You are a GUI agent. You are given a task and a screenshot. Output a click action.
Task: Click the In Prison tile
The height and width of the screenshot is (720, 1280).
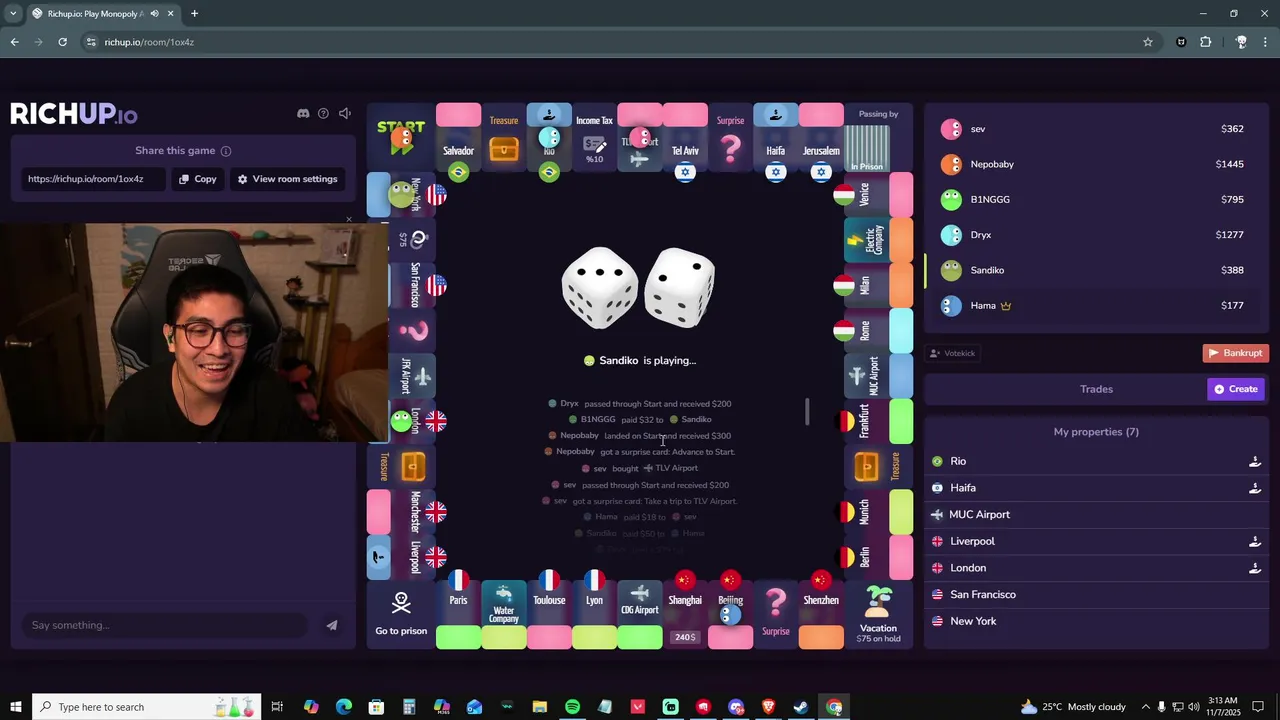tap(867, 148)
